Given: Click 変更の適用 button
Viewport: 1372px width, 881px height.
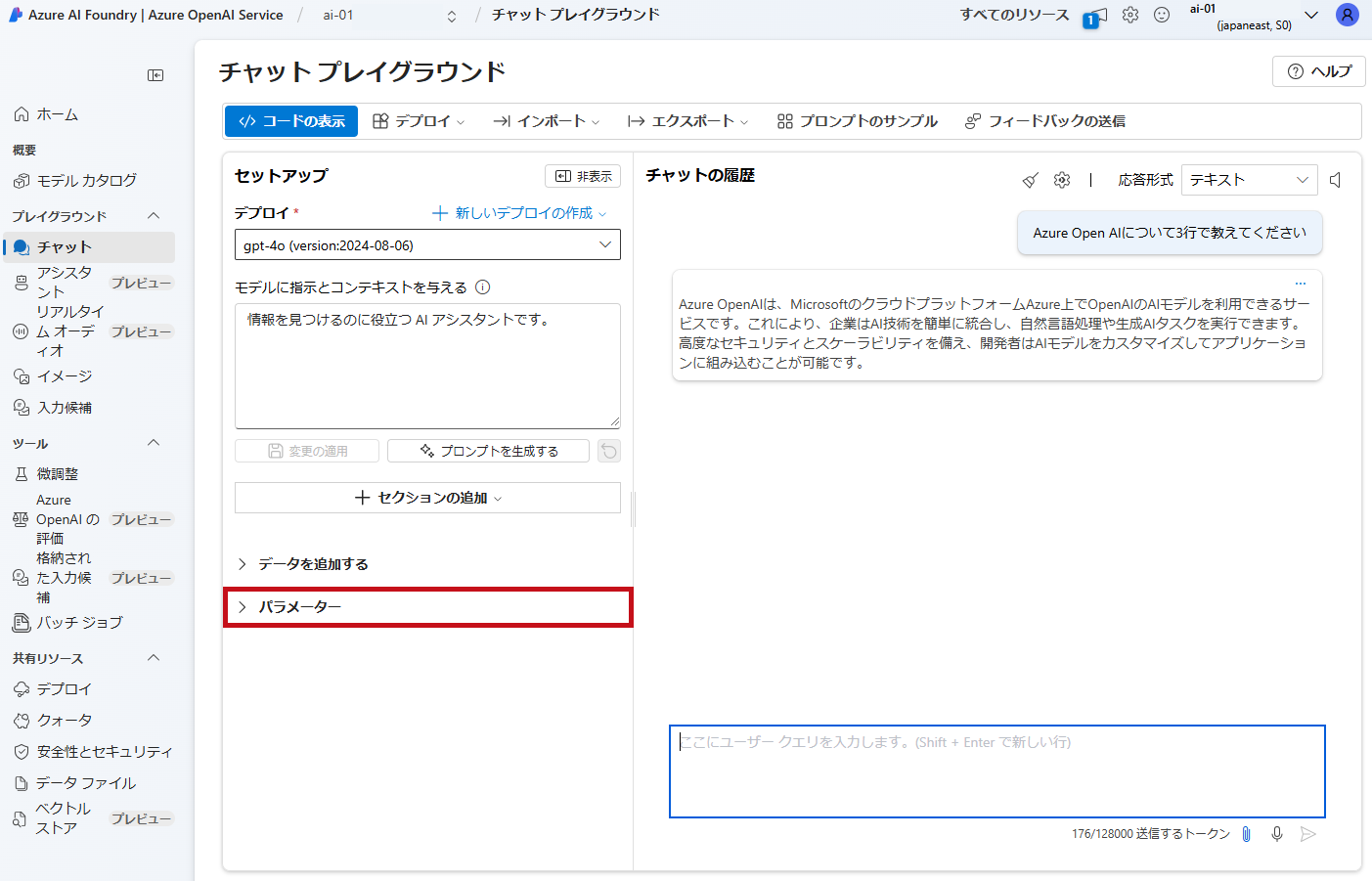Looking at the screenshot, I should click(307, 451).
